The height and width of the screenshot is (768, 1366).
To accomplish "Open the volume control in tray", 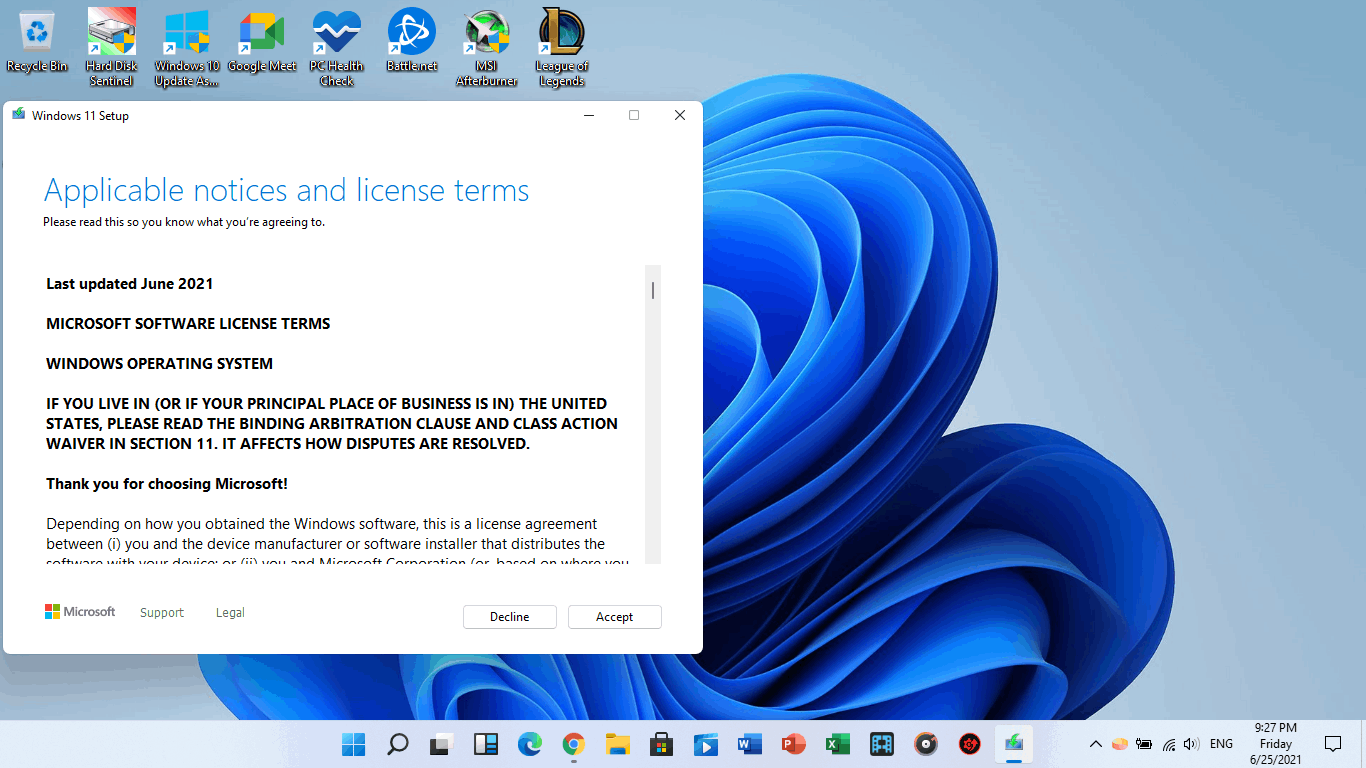I will pyautogui.click(x=1191, y=744).
